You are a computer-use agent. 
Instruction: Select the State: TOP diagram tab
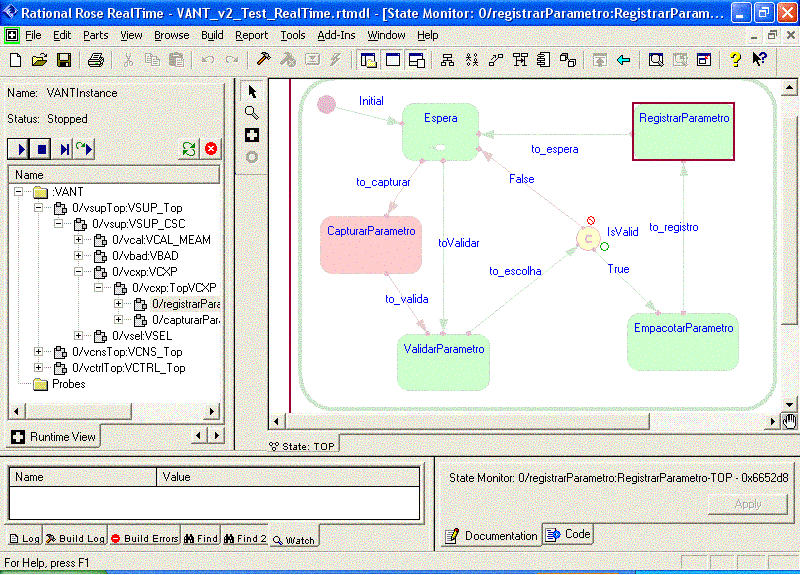point(302,446)
